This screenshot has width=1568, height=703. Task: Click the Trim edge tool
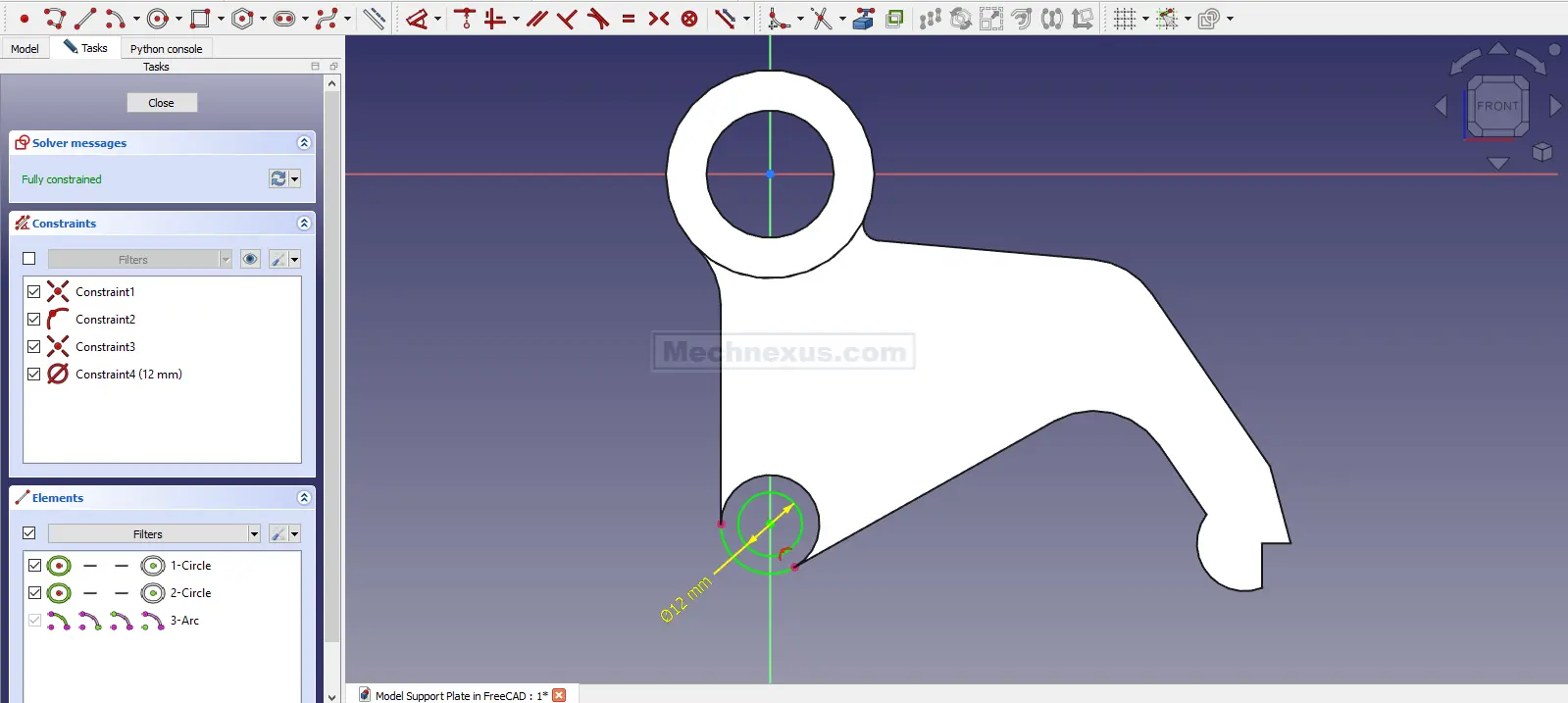821,19
